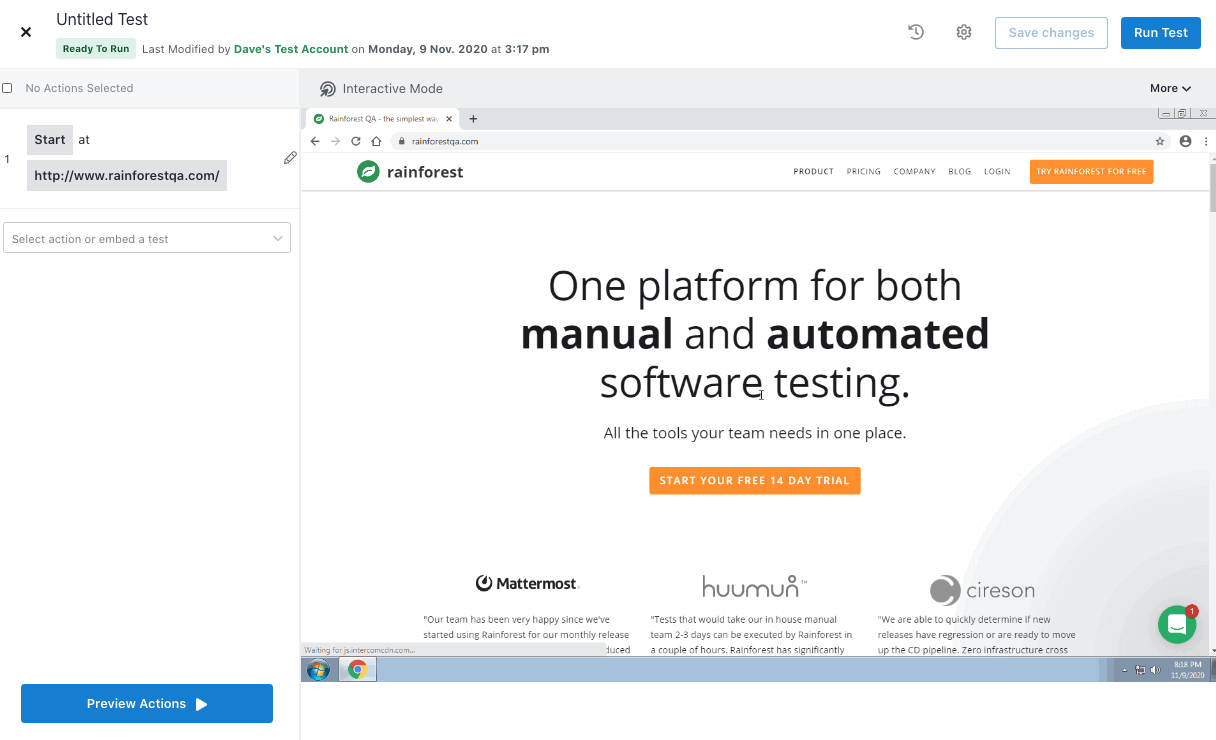The image size is (1216, 740).
Task: Click the network tray icon
Action: (1140, 670)
